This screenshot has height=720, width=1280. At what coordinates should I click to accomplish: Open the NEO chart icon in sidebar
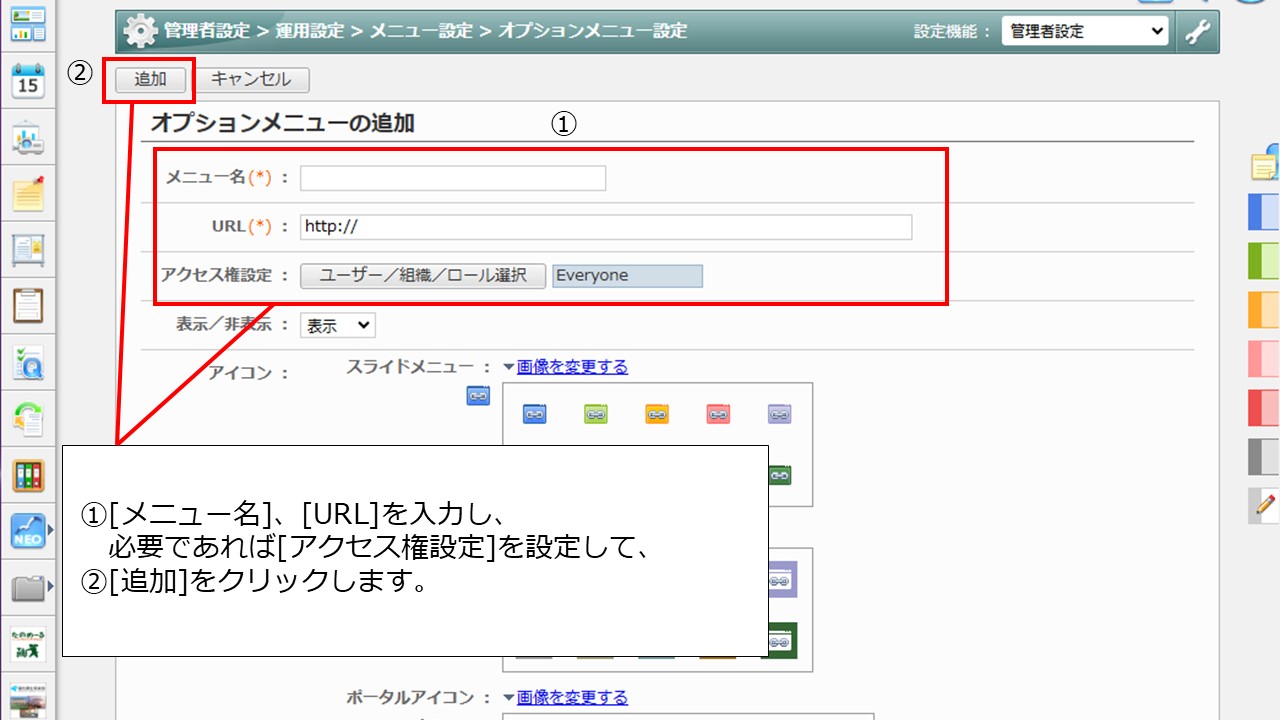point(28,531)
